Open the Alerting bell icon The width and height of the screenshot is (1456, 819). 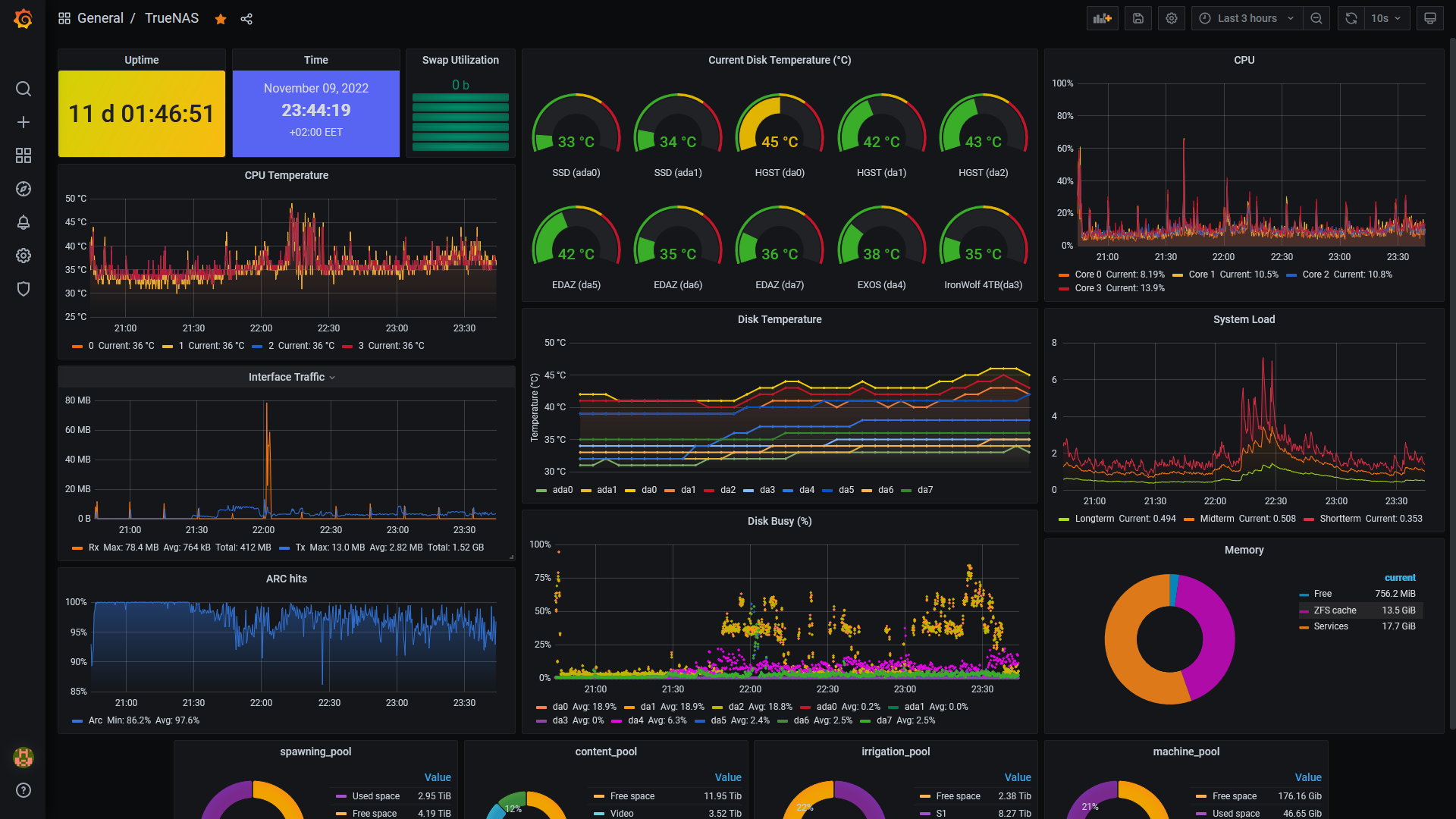coord(24,222)
